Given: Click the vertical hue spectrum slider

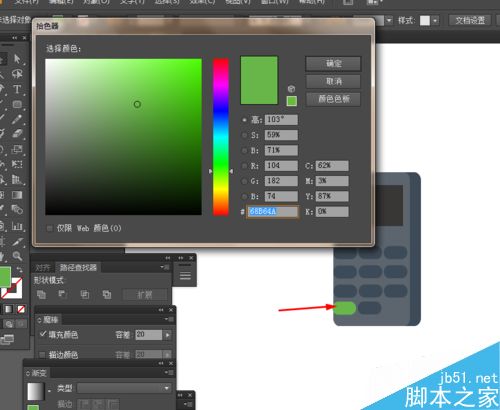Looking at the screenshot, I should coord(221,137).
